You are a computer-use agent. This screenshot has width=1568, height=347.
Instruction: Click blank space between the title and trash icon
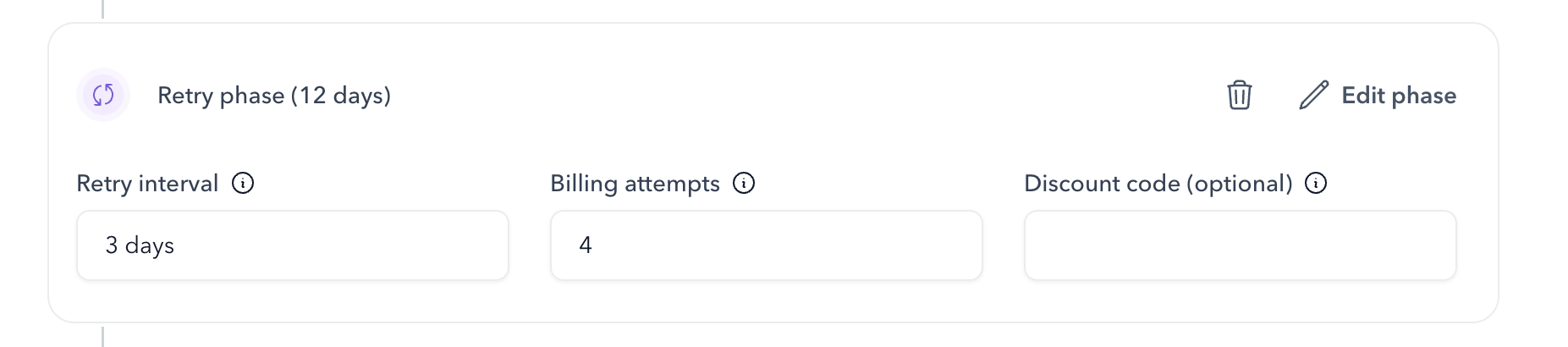point(804,95)
